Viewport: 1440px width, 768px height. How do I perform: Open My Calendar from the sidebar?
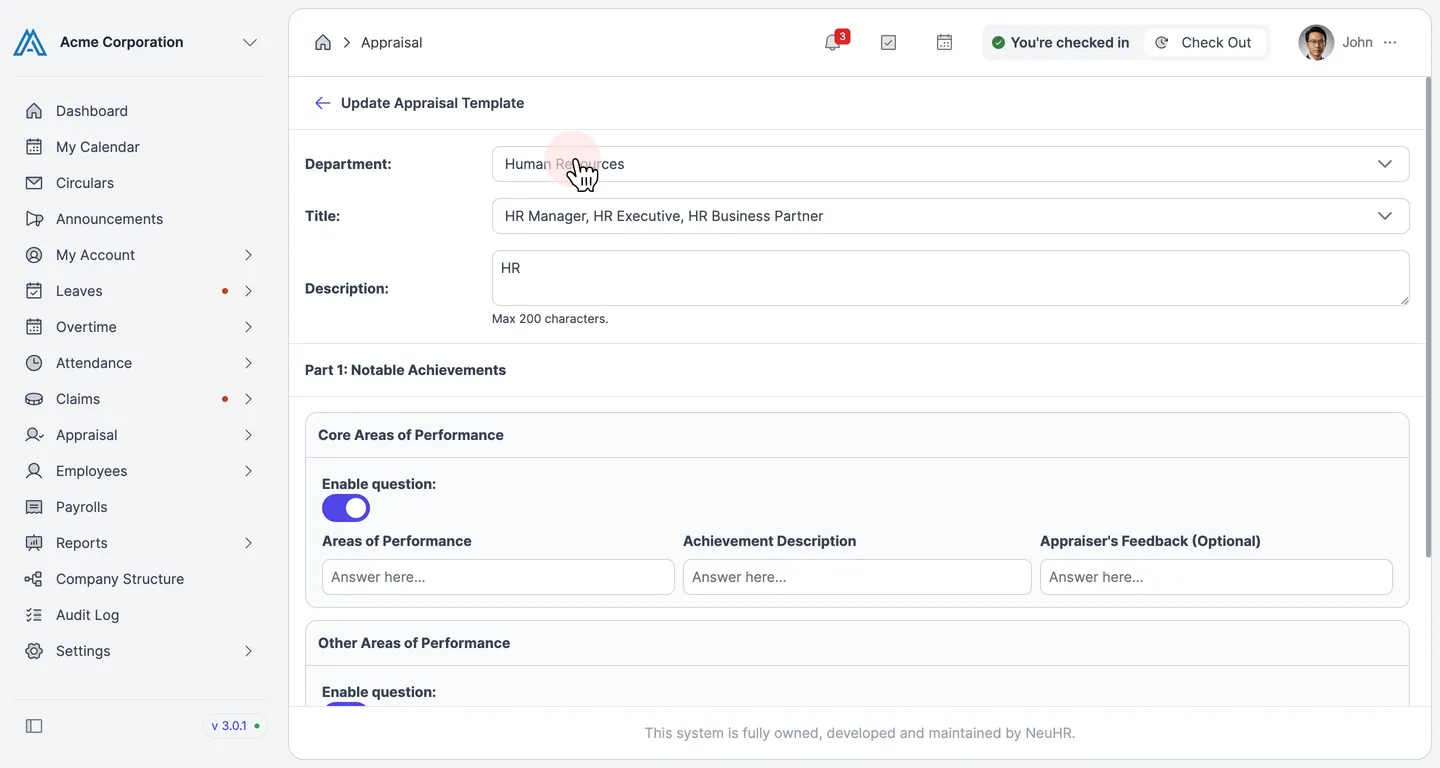click(98, 147)
